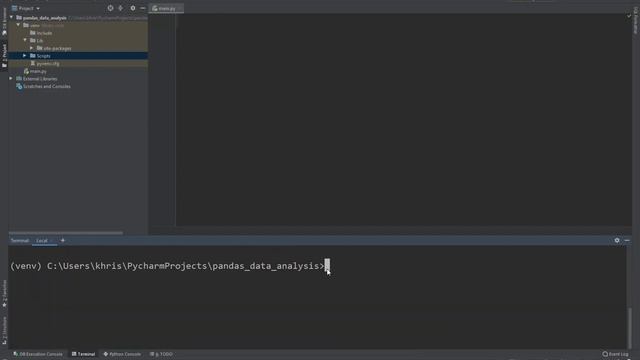Open Project panel settings gear
This screenshot has width=640, height=360.
(133, 8)
